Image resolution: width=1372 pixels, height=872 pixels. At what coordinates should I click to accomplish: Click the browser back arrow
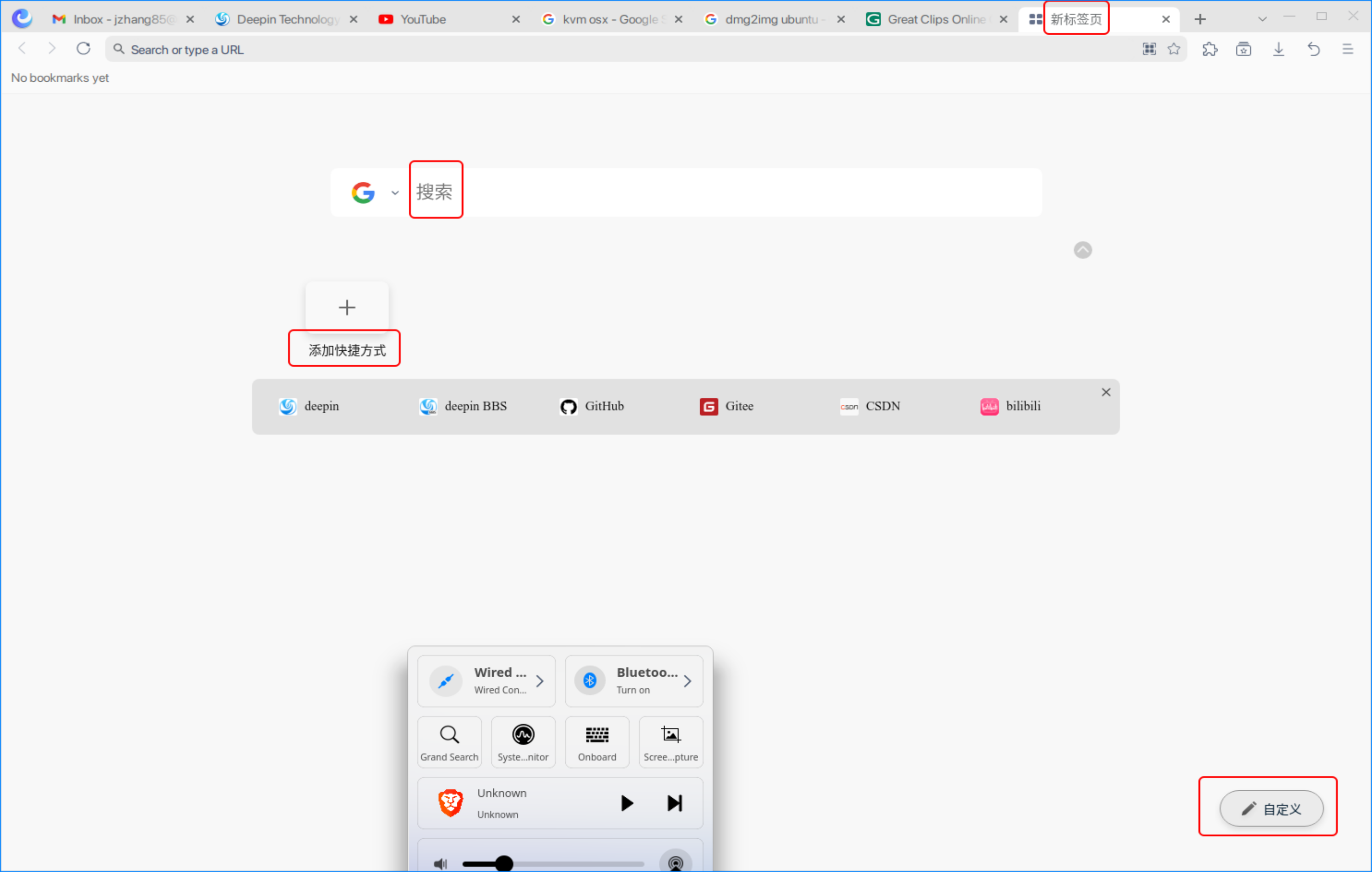(x=22, y=49)
